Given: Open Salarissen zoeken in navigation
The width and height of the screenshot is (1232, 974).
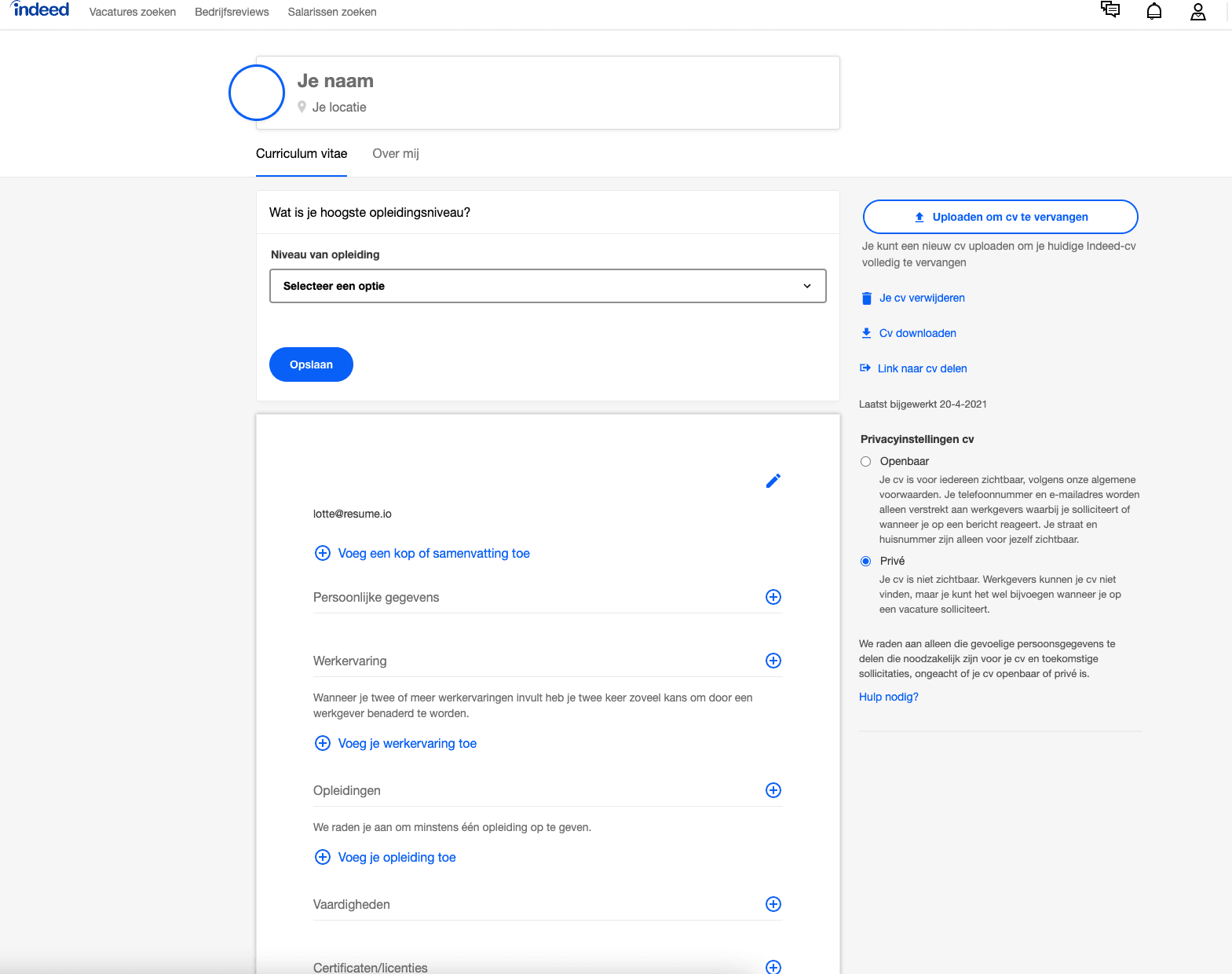Looking at the screenshot, I should [x=332, y=12].
